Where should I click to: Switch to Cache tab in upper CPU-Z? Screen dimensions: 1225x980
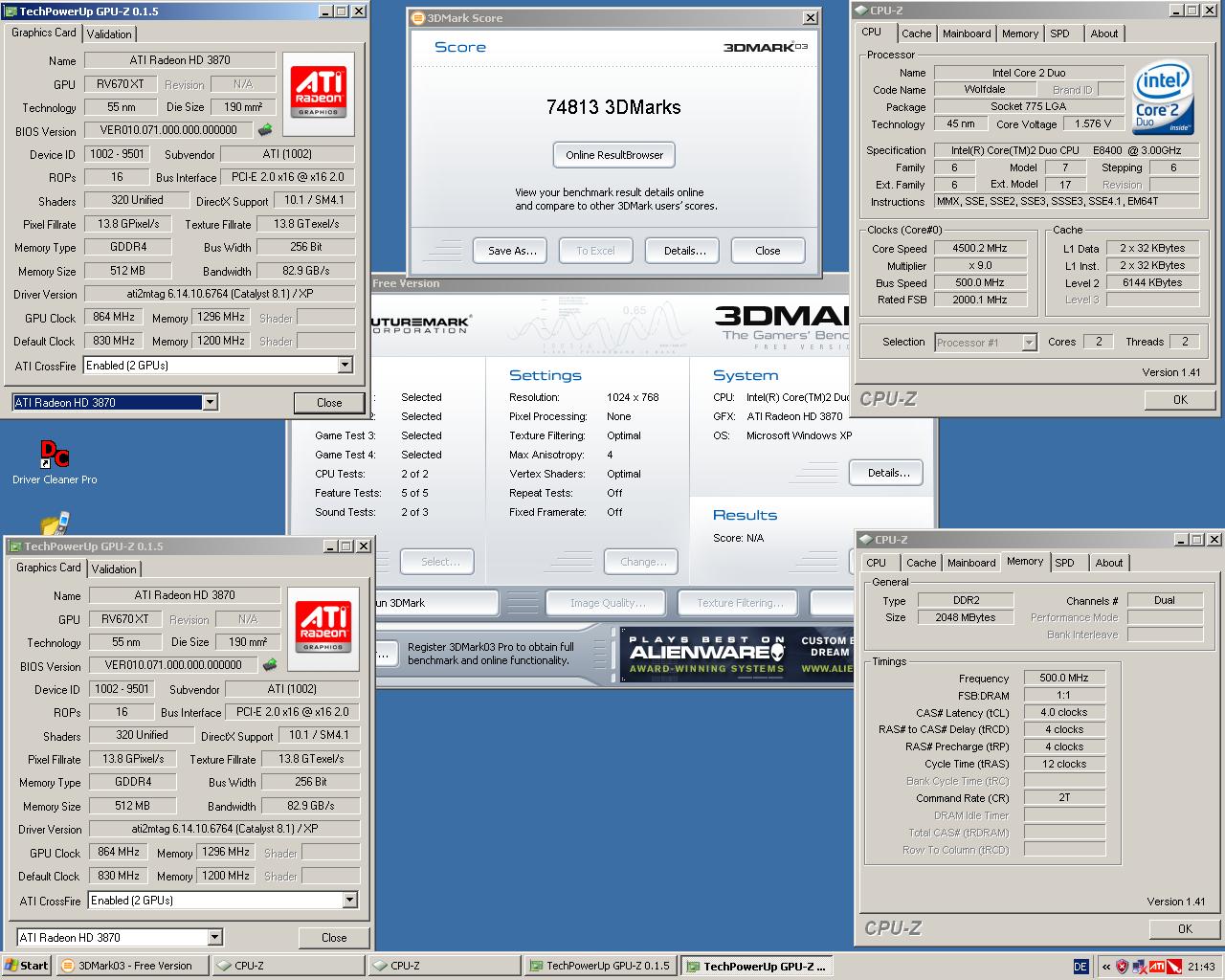pos(916,33)
